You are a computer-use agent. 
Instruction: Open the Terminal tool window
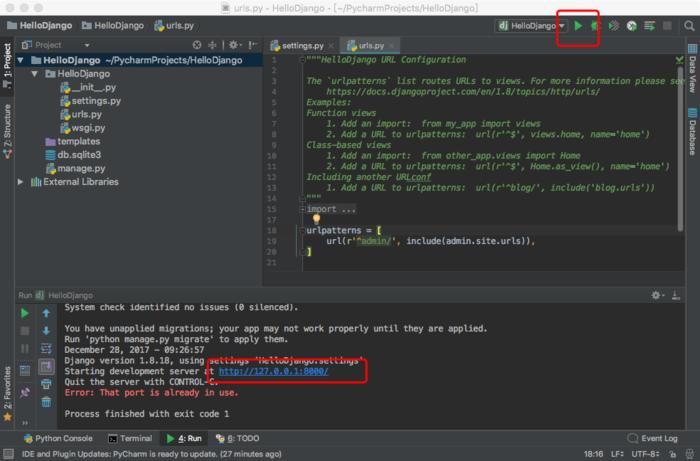click(x=130, y=439)
